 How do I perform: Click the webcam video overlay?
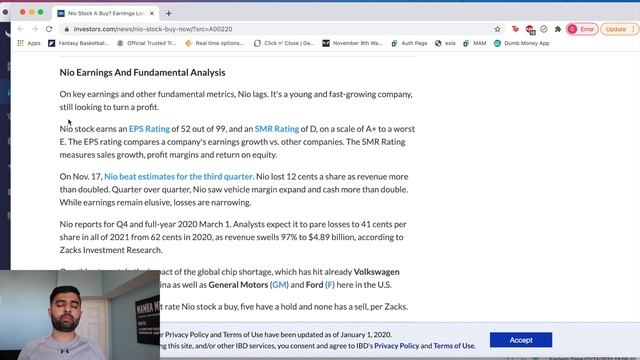pos(80,315)
